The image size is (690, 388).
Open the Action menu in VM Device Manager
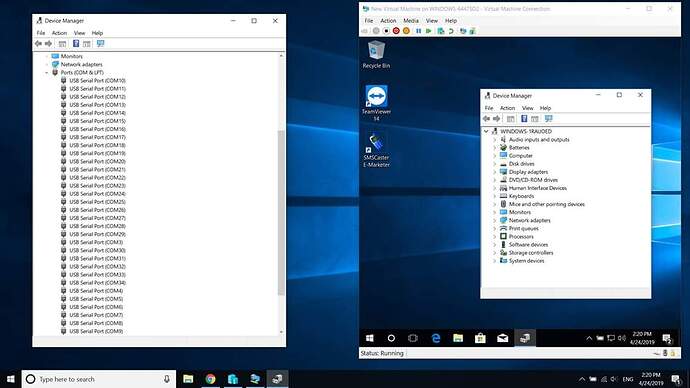pos(507,108)
